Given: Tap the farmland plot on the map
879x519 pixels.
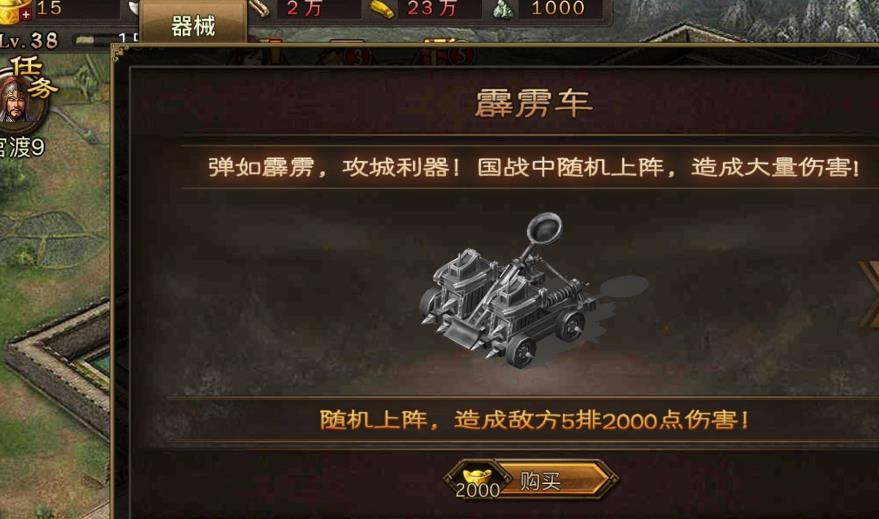Looking at the screenshot, I should click(50, 238).
